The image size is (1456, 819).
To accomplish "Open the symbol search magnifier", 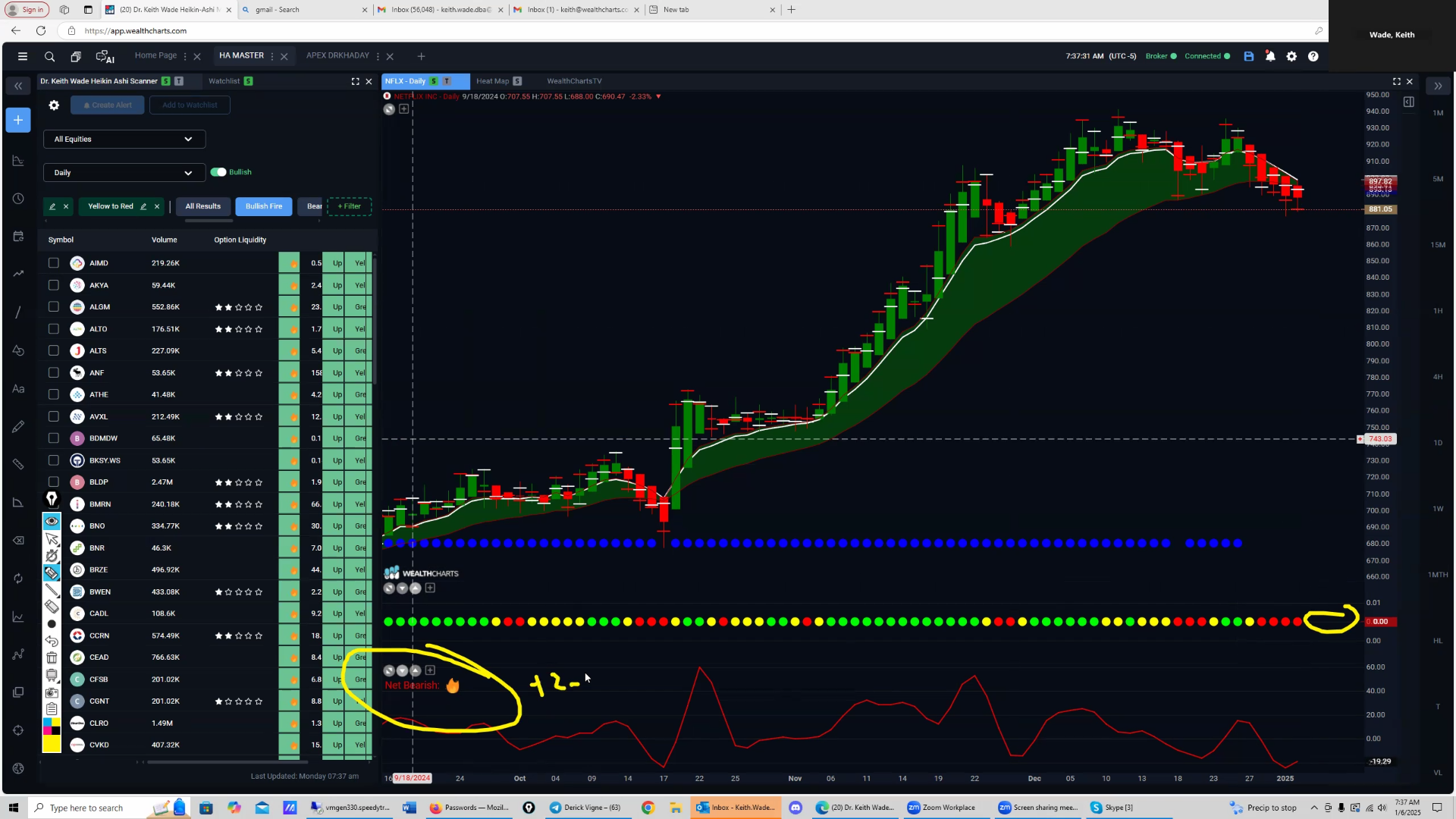I will point(49,56).
